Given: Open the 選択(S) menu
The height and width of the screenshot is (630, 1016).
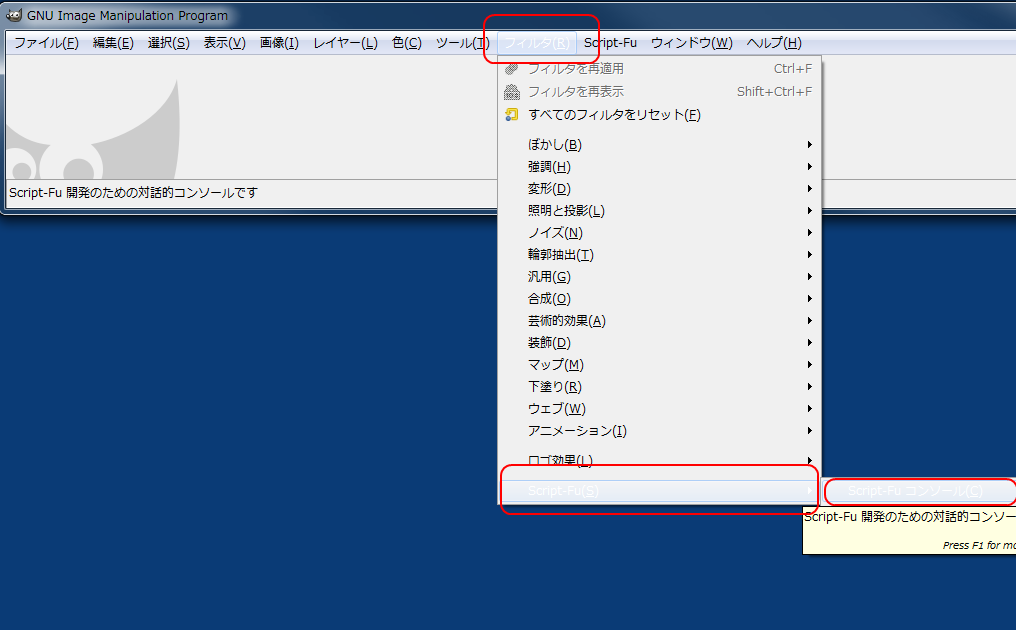Looking at the screenshot, I should click(168, 43).
